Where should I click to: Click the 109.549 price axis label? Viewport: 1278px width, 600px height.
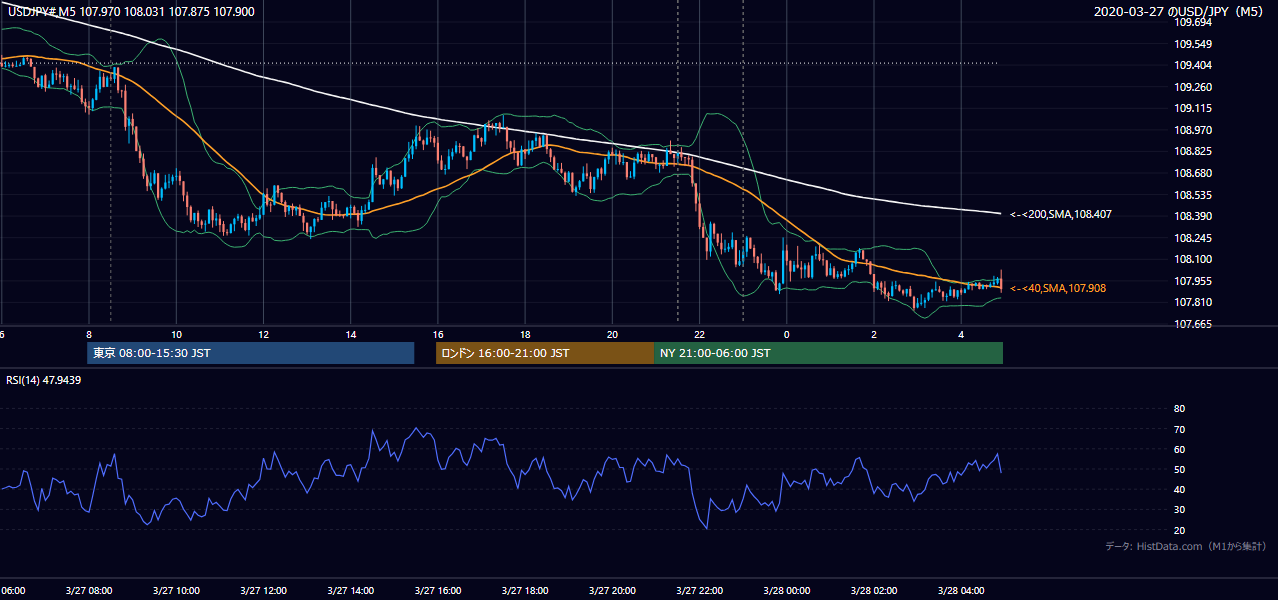(1192, 44)
